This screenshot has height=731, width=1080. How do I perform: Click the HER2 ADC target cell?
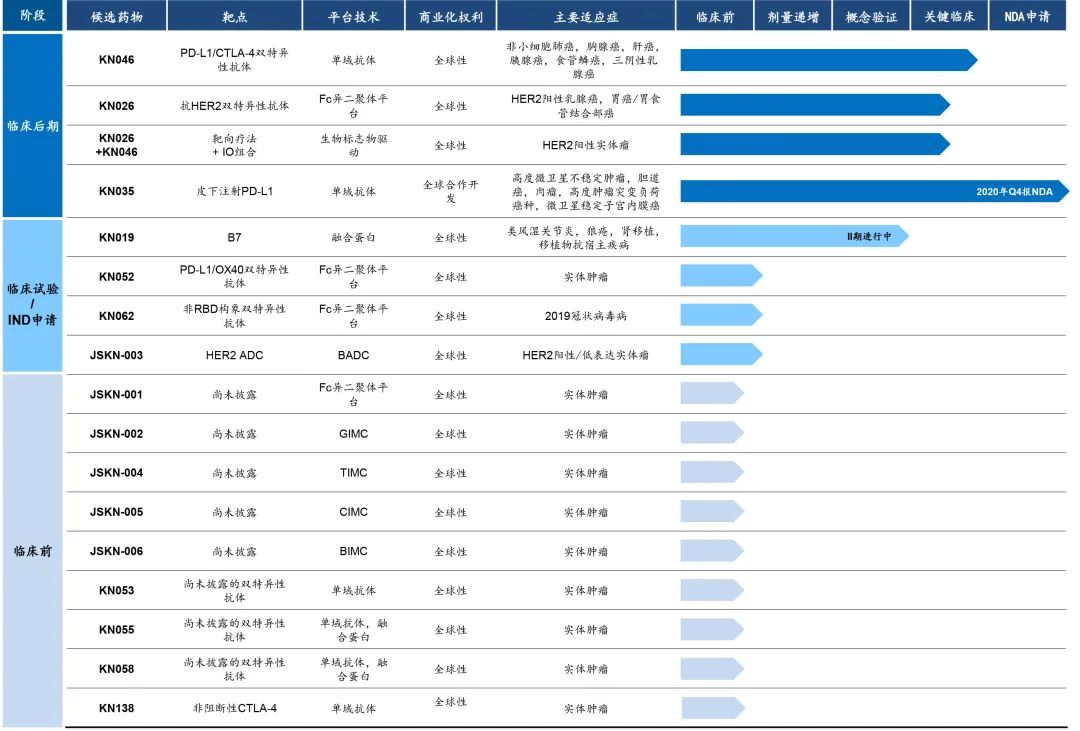coord(234,355)
